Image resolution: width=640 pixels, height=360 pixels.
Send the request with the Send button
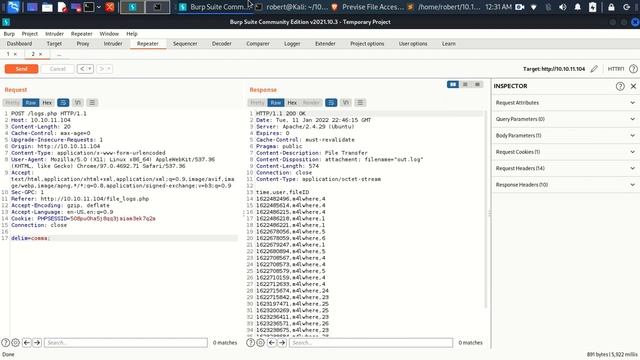point(21,69)
